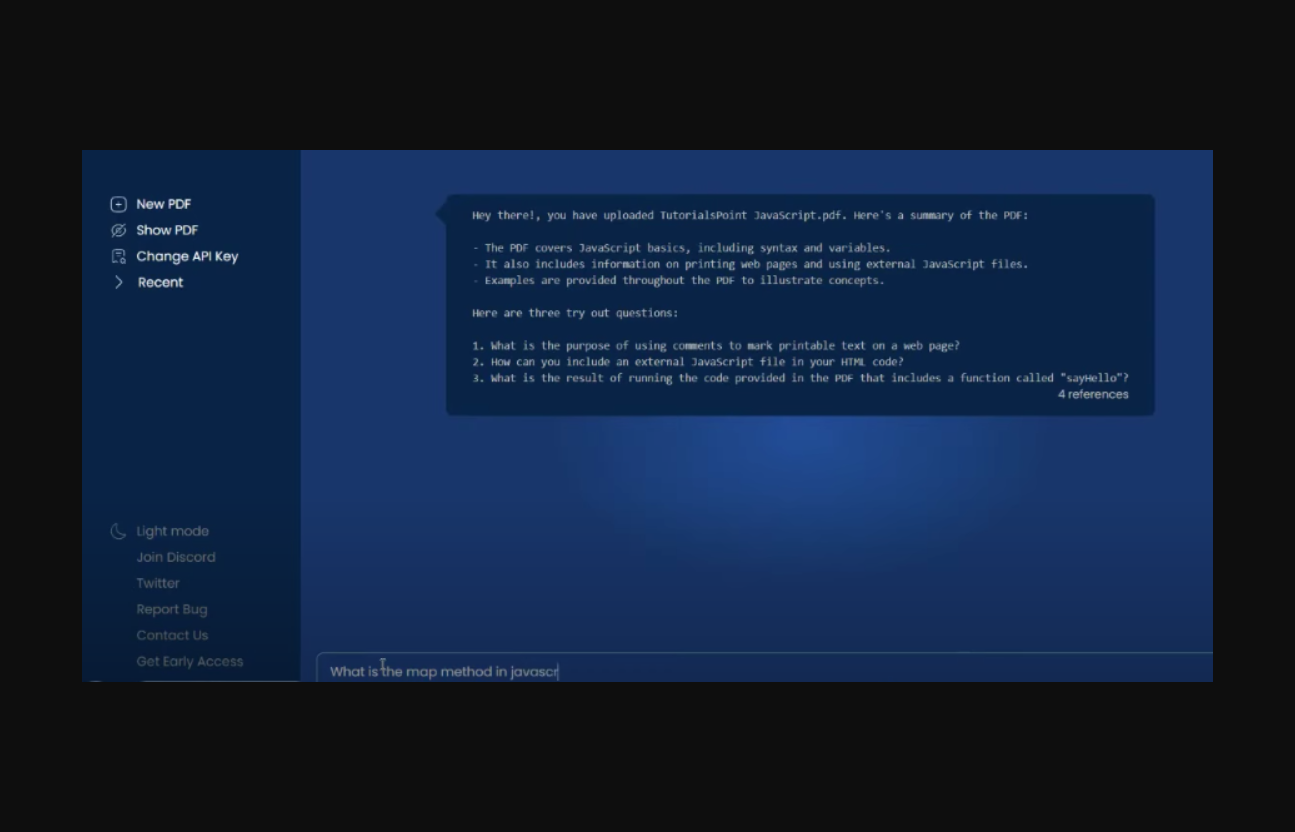Open the Recent section label
This screenshot has height=832, width=1295.
pyautogui.click(x=160, y=282)
